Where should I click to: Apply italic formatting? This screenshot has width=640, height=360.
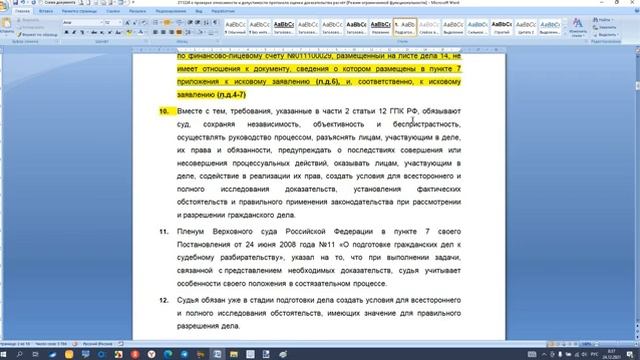pyautogui.click(x=74, y=32)
